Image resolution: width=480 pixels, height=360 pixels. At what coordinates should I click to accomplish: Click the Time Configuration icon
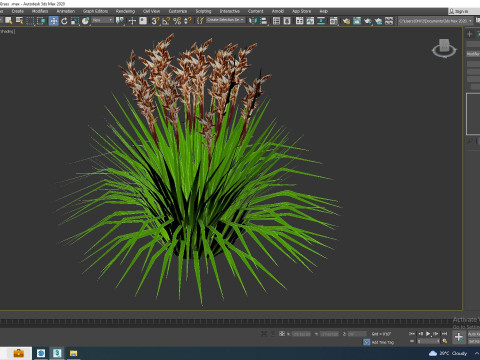(x=444, y=341)
